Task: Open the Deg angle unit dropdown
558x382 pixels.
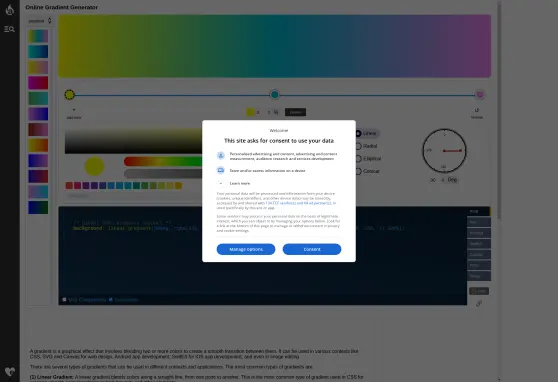Action: click(452, 180)
